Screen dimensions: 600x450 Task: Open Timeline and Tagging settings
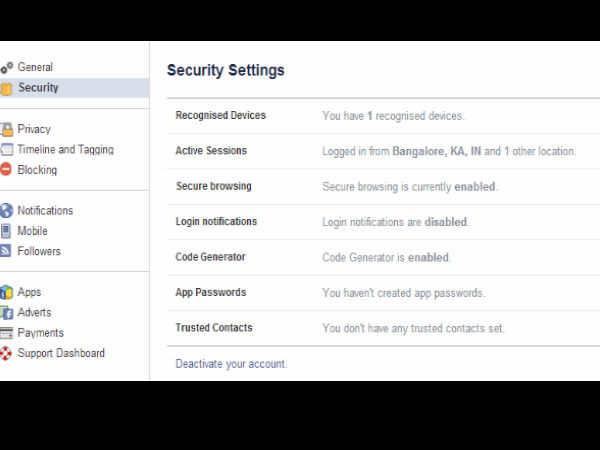click(x=65, y=150)
